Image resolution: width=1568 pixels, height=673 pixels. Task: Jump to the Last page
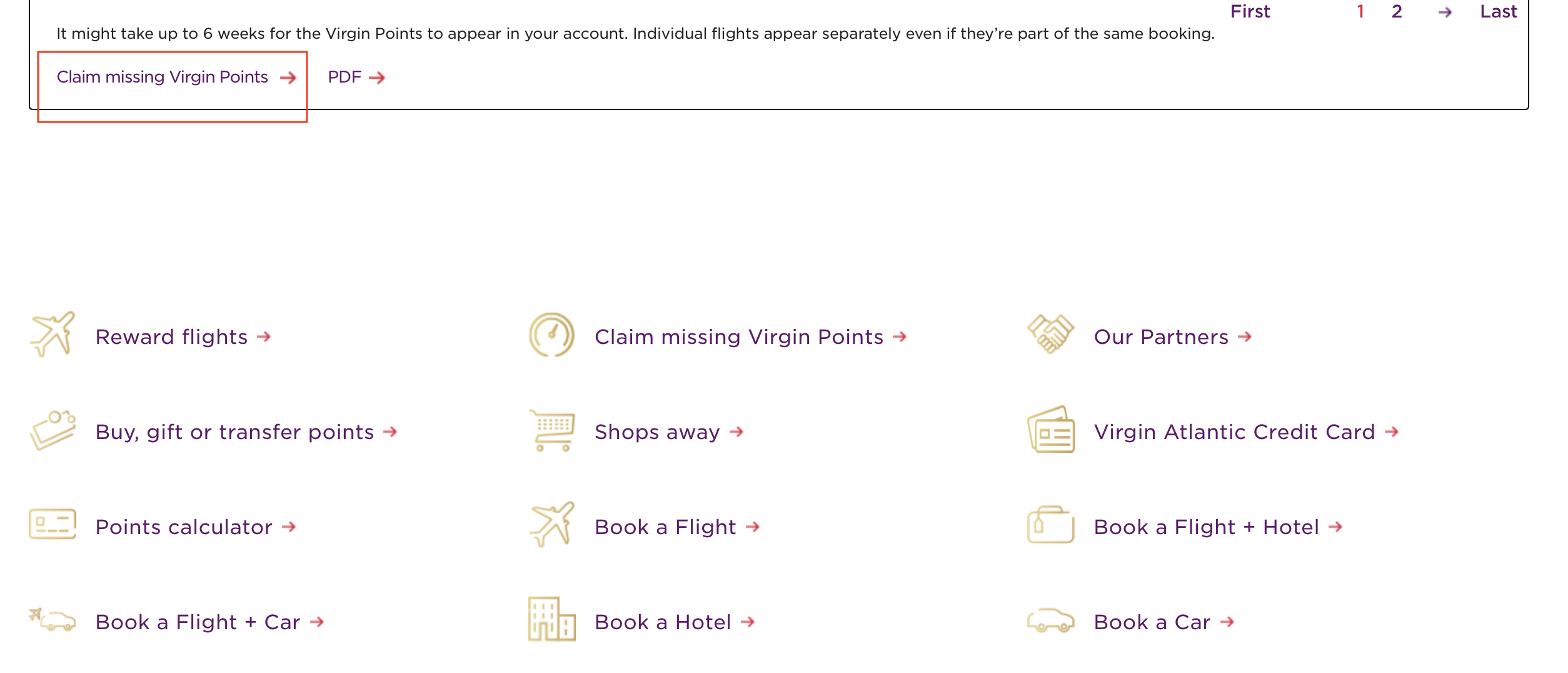(x=1498, y=11)
